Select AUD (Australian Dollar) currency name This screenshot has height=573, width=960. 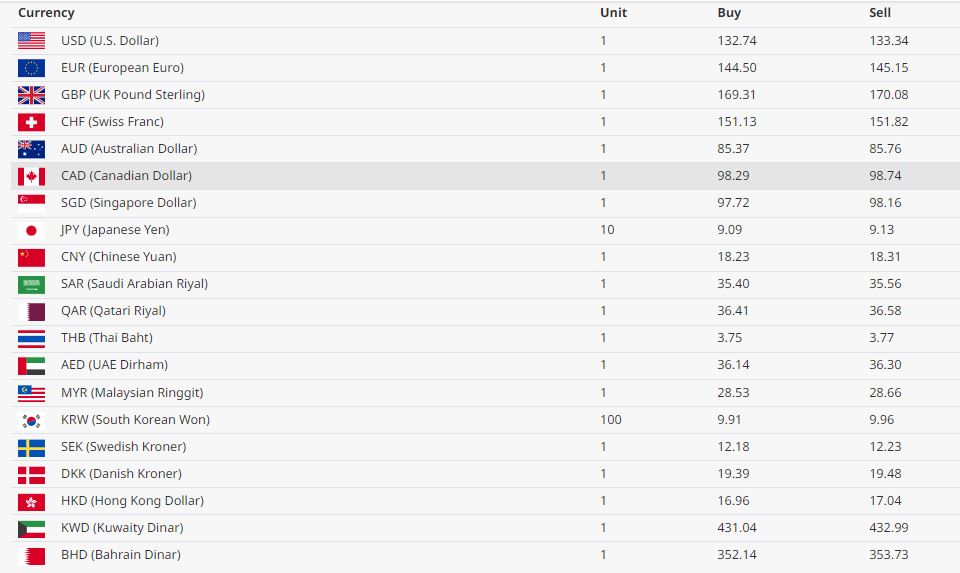pos(129,149)
